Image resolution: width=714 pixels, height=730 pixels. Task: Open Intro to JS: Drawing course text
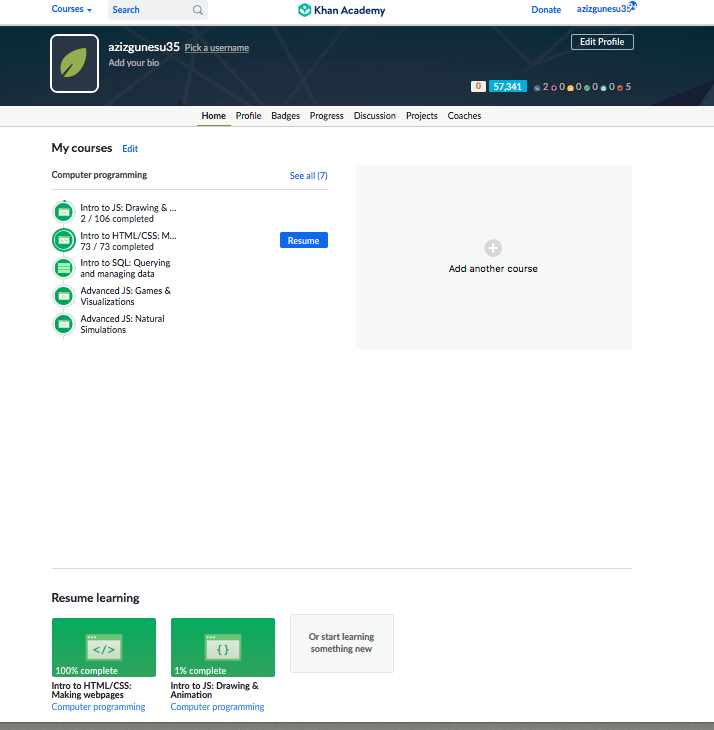pyautogui.click(x=128, y=208)
